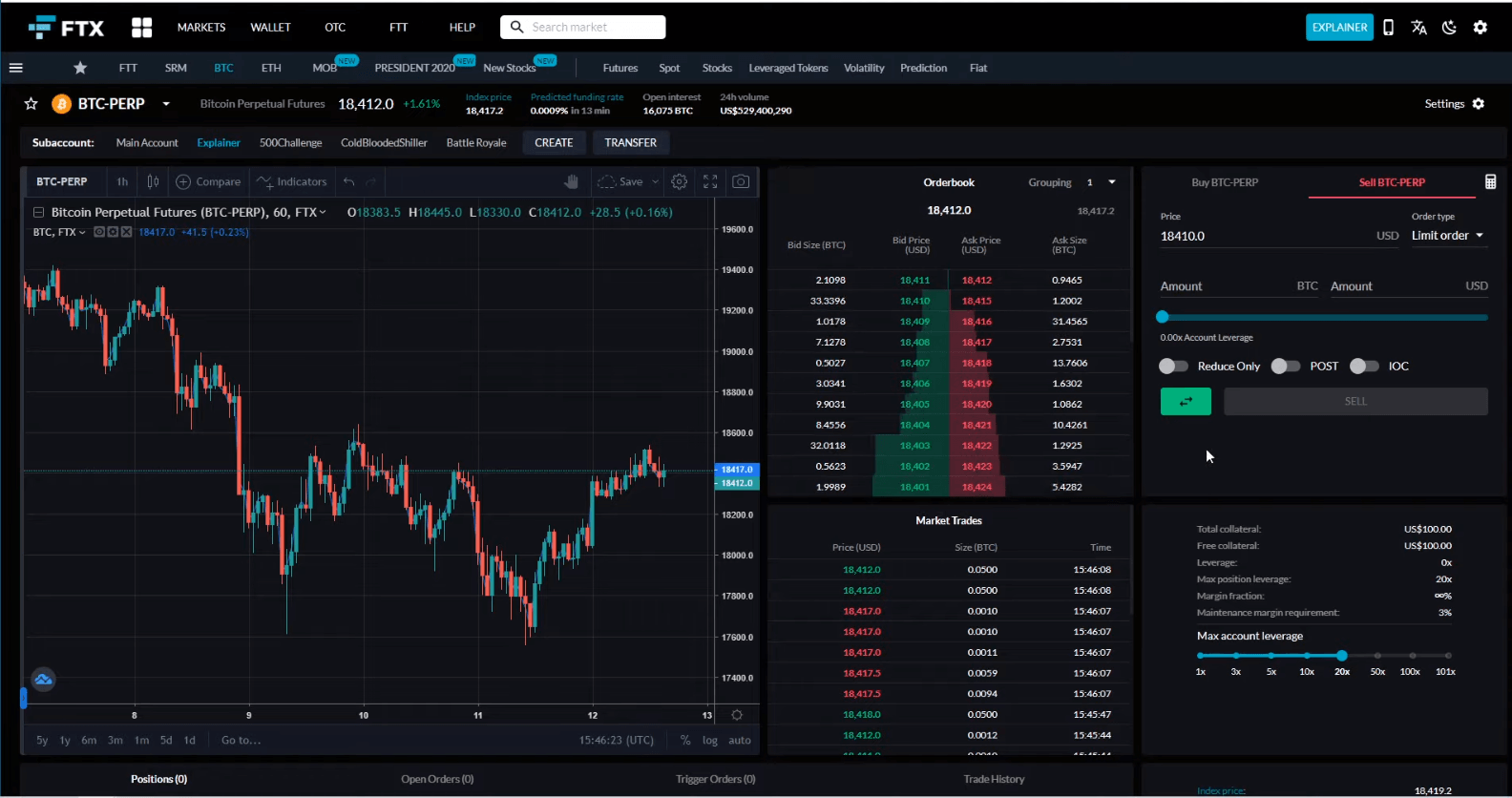This screenshot has width=1512, height=798.
Task: Enable the POST switch
Action: [x=1286, y=367]
